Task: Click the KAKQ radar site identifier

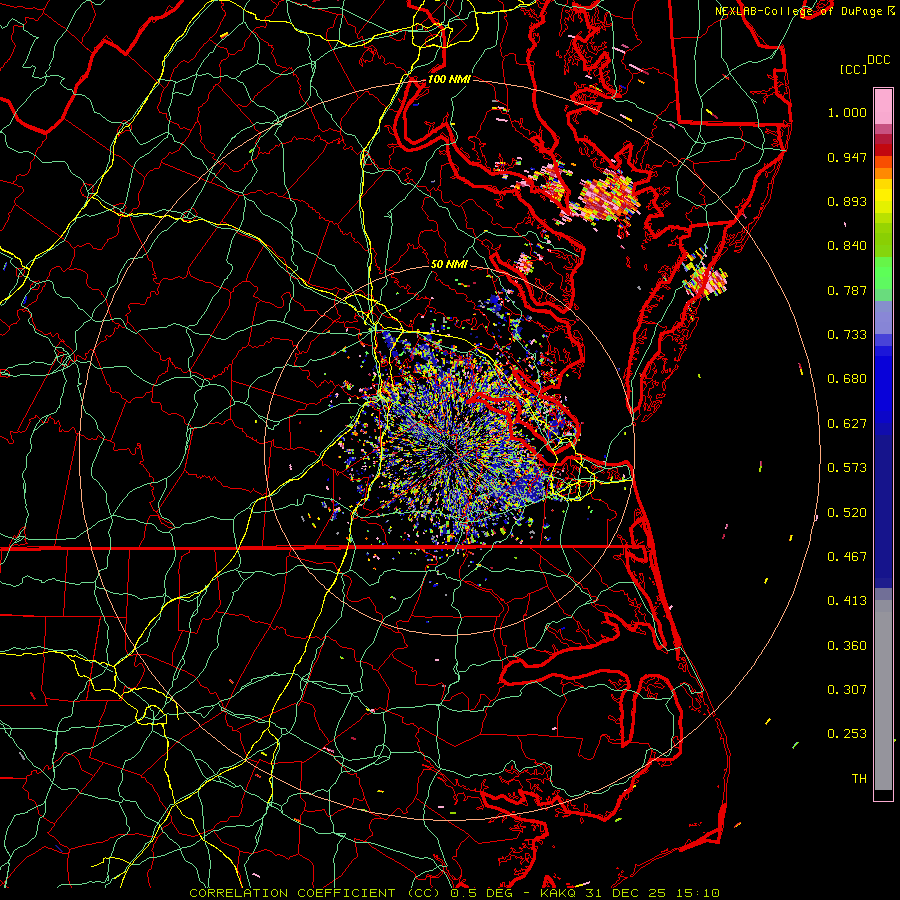Action: tap(560, 893)
